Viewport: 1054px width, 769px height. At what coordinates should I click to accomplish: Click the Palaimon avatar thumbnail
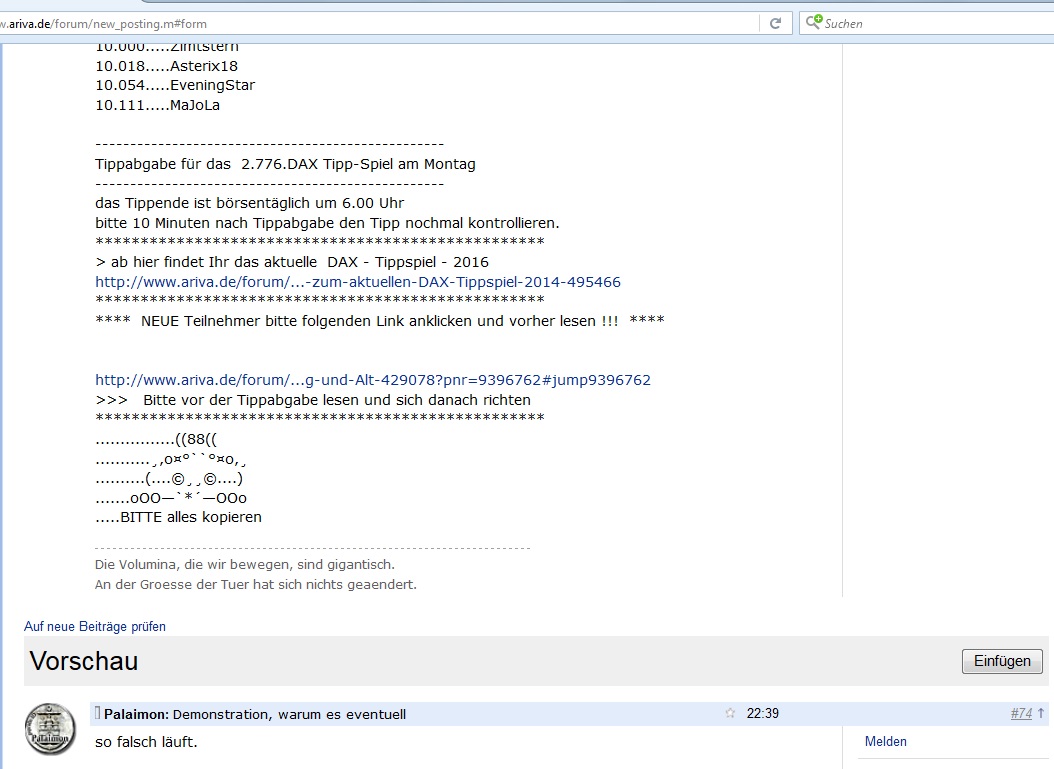(50, 729)
